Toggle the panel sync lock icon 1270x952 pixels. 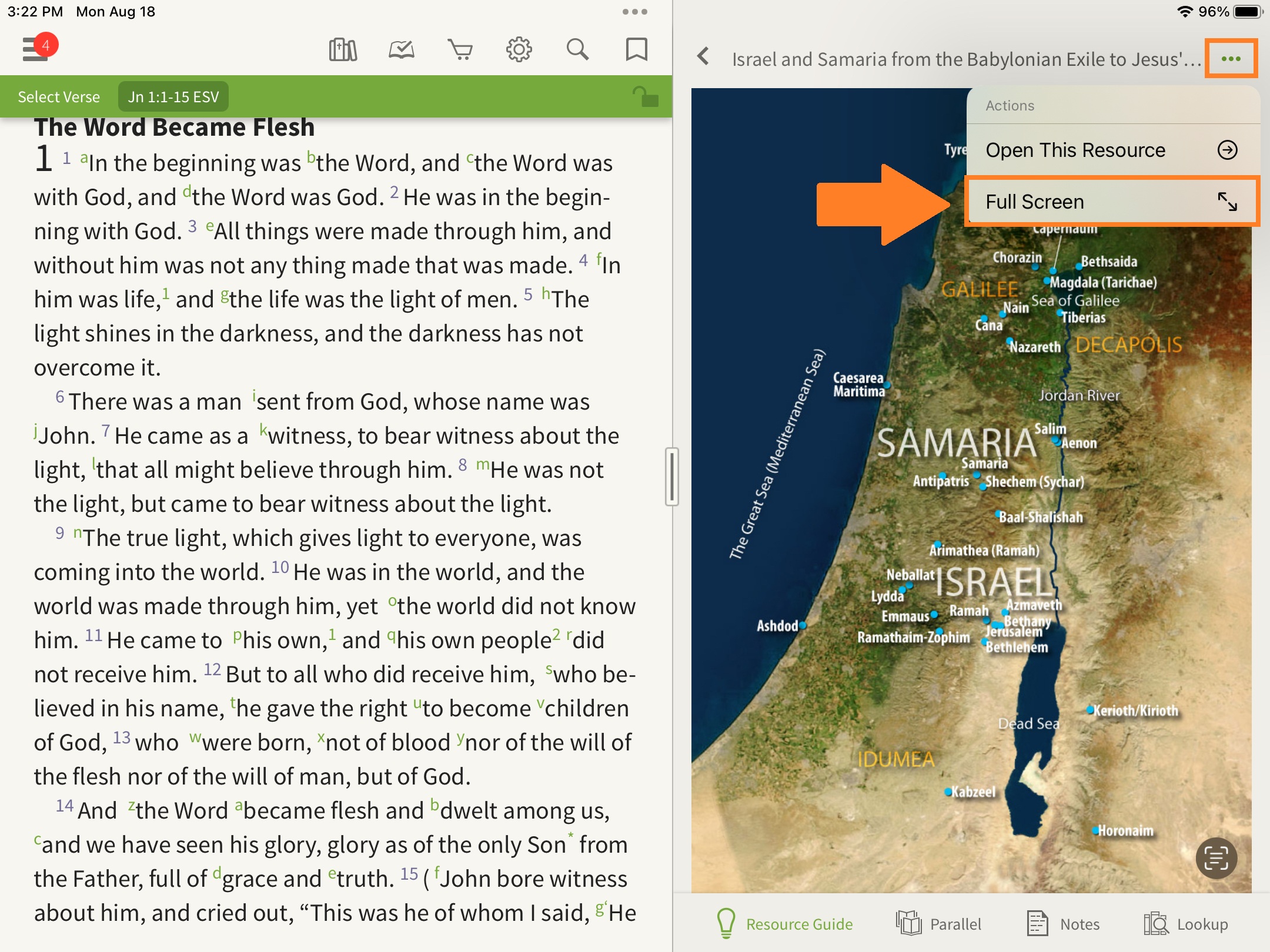(x=645, y=96)
